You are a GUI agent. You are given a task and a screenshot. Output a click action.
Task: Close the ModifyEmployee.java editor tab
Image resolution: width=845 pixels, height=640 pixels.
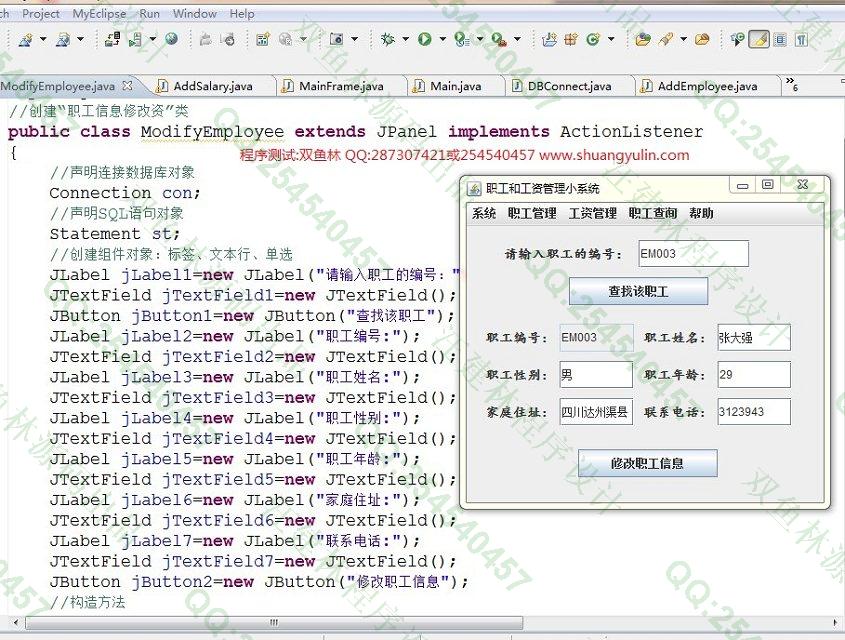[127, 86]
